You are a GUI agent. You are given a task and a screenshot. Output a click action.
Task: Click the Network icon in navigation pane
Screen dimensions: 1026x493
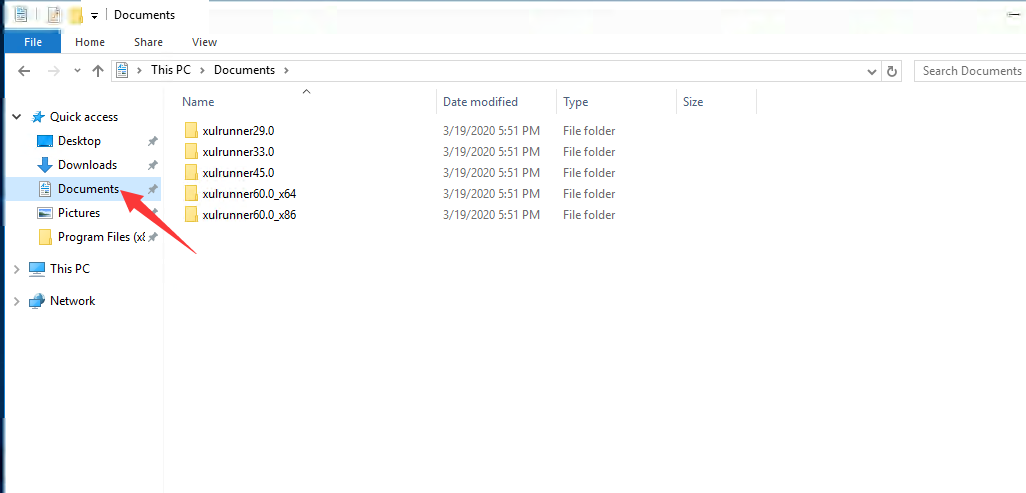[x=37, y=301]
